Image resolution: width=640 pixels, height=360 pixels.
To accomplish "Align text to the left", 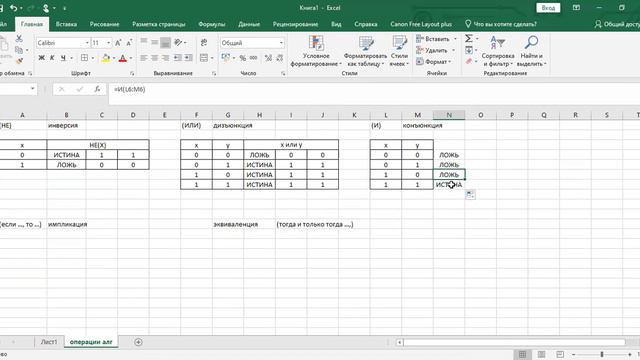I will [x=144, y=58].
